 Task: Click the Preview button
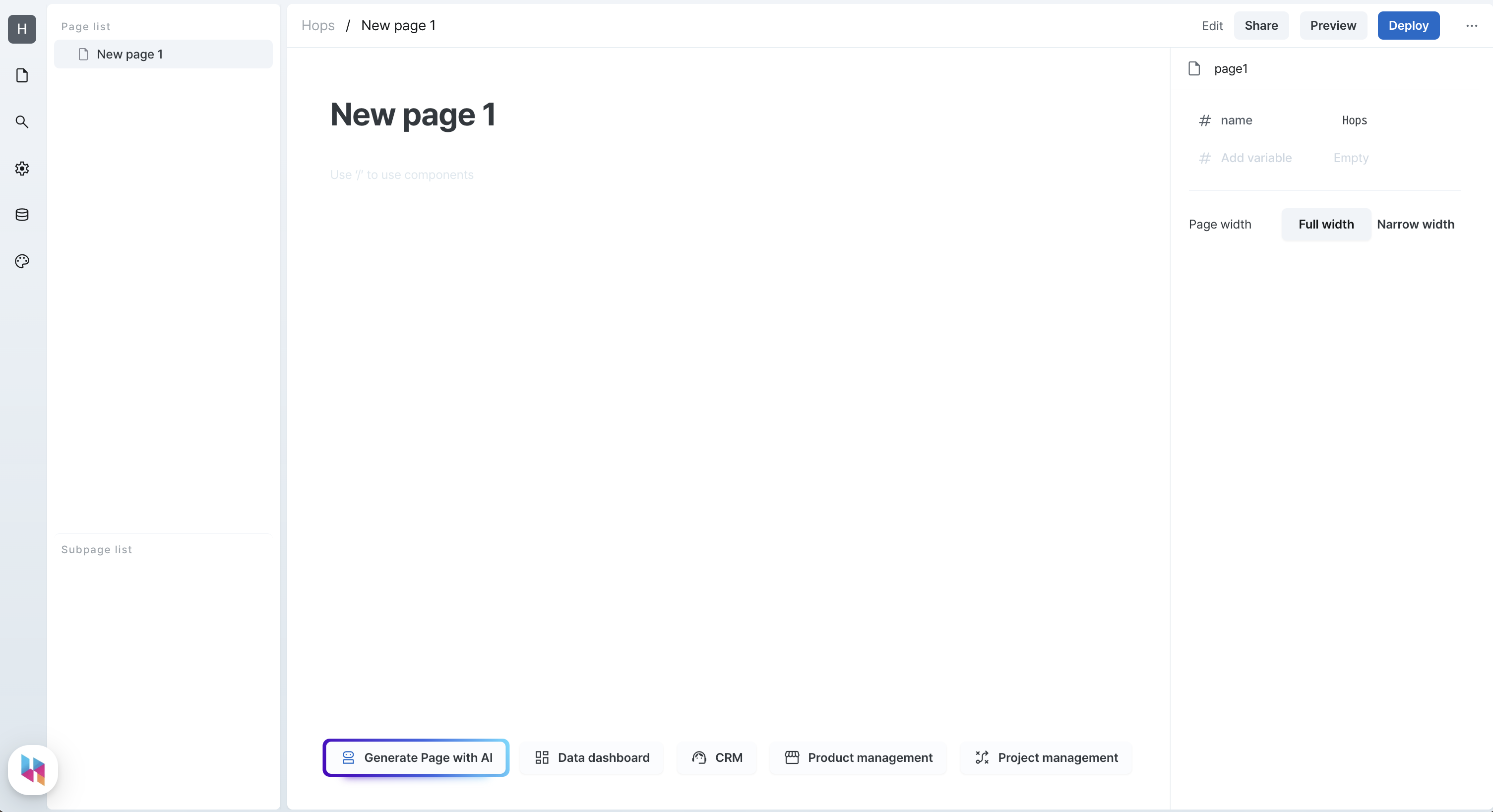1333,25
